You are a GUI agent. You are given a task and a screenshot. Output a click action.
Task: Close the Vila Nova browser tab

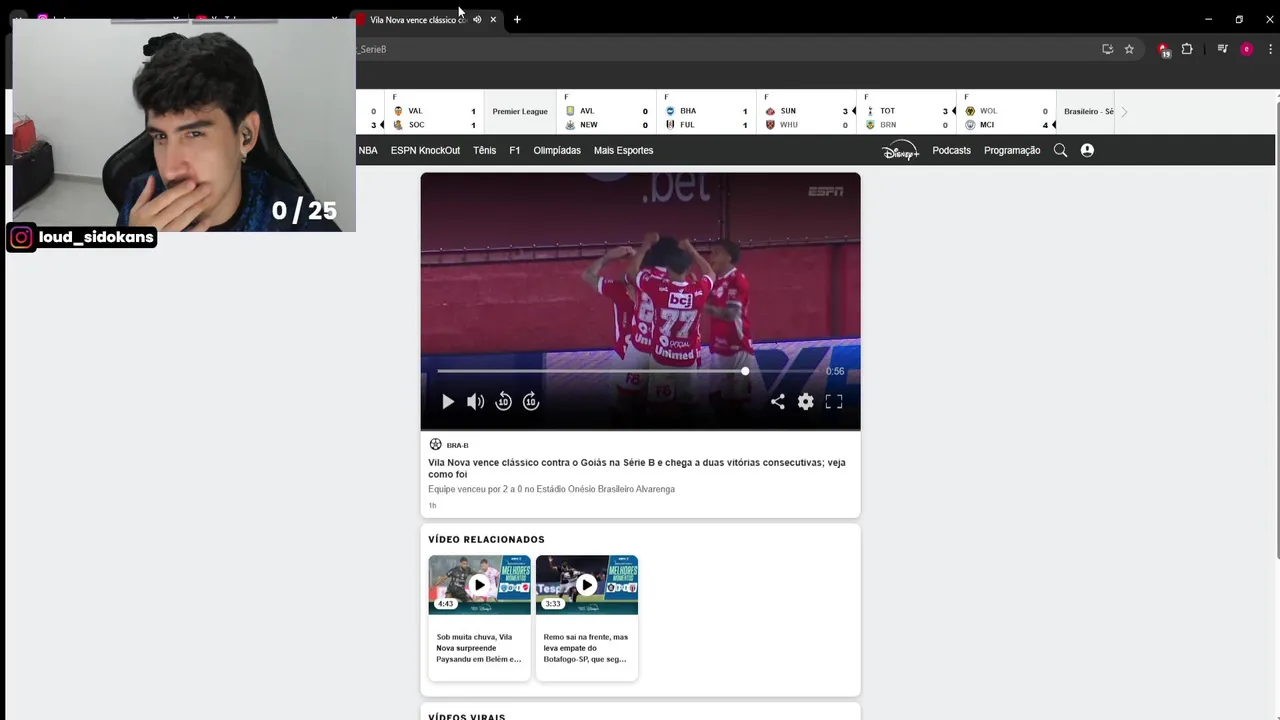(x=493, y=19)
